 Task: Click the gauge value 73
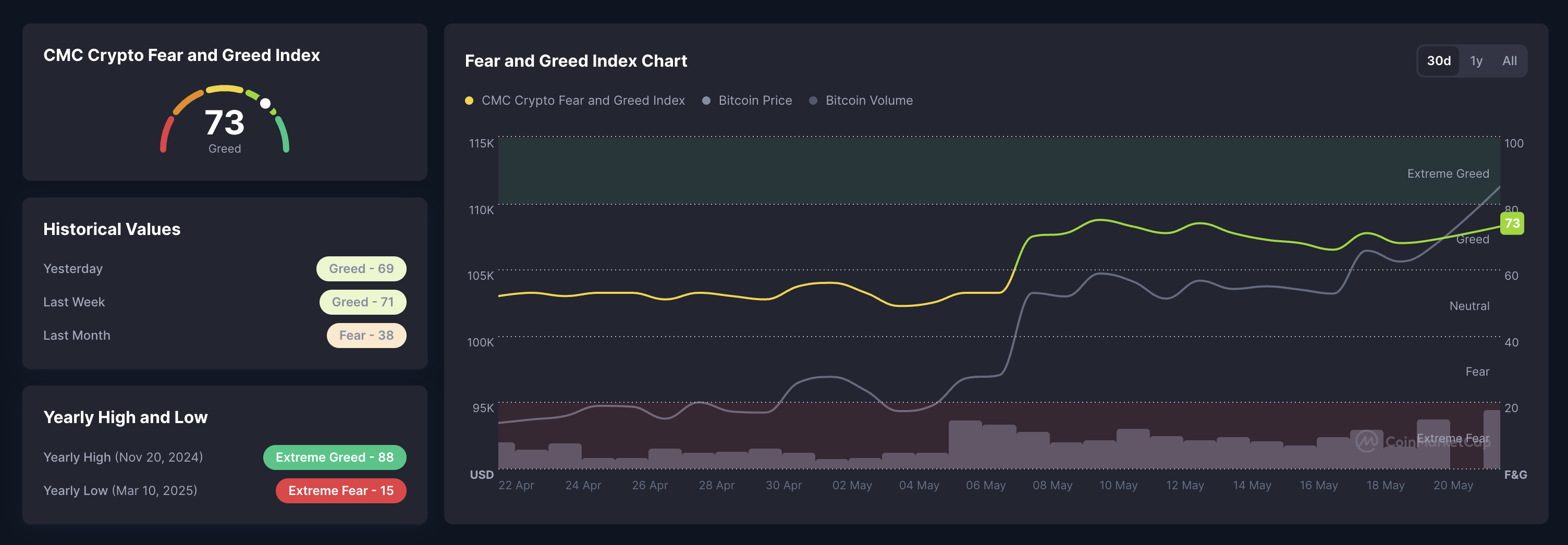pyautogui.click(x=225, y=122)
